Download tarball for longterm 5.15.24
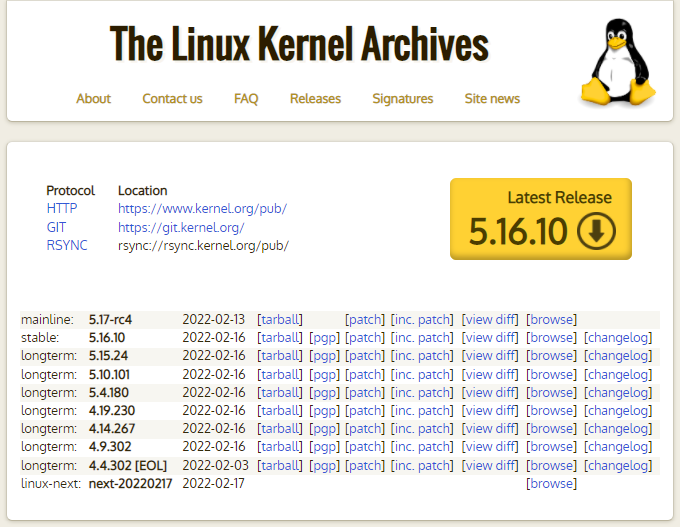 (280, 356)
